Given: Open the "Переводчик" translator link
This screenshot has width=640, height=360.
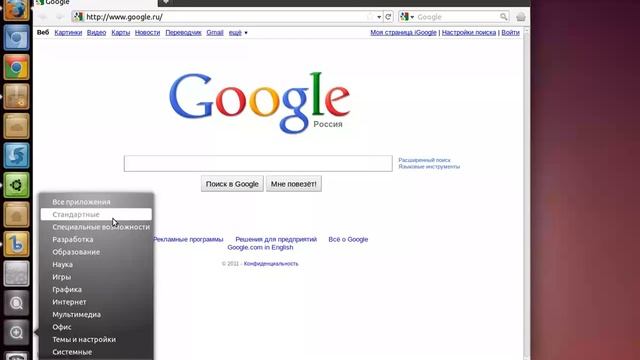Looking at the screenshot, I should point(183,33).
